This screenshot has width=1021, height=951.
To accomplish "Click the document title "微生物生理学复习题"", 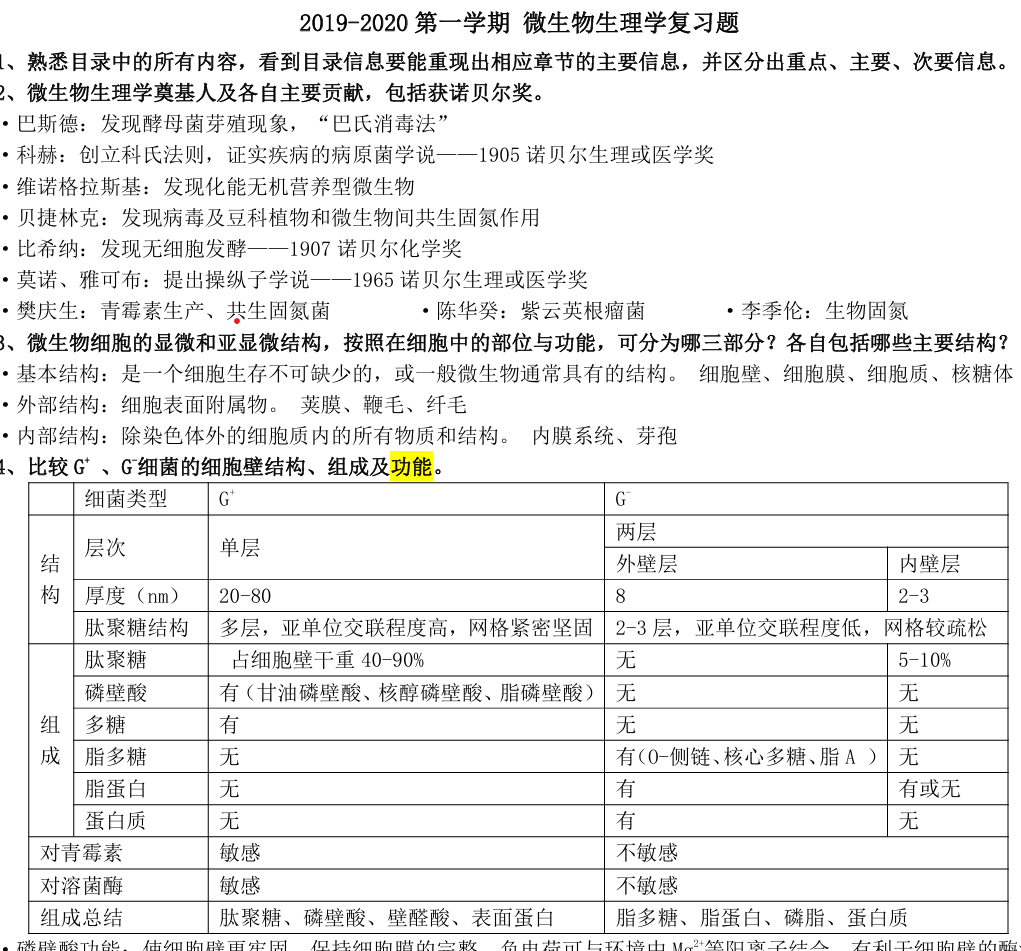I will click(x=630, y=22).
